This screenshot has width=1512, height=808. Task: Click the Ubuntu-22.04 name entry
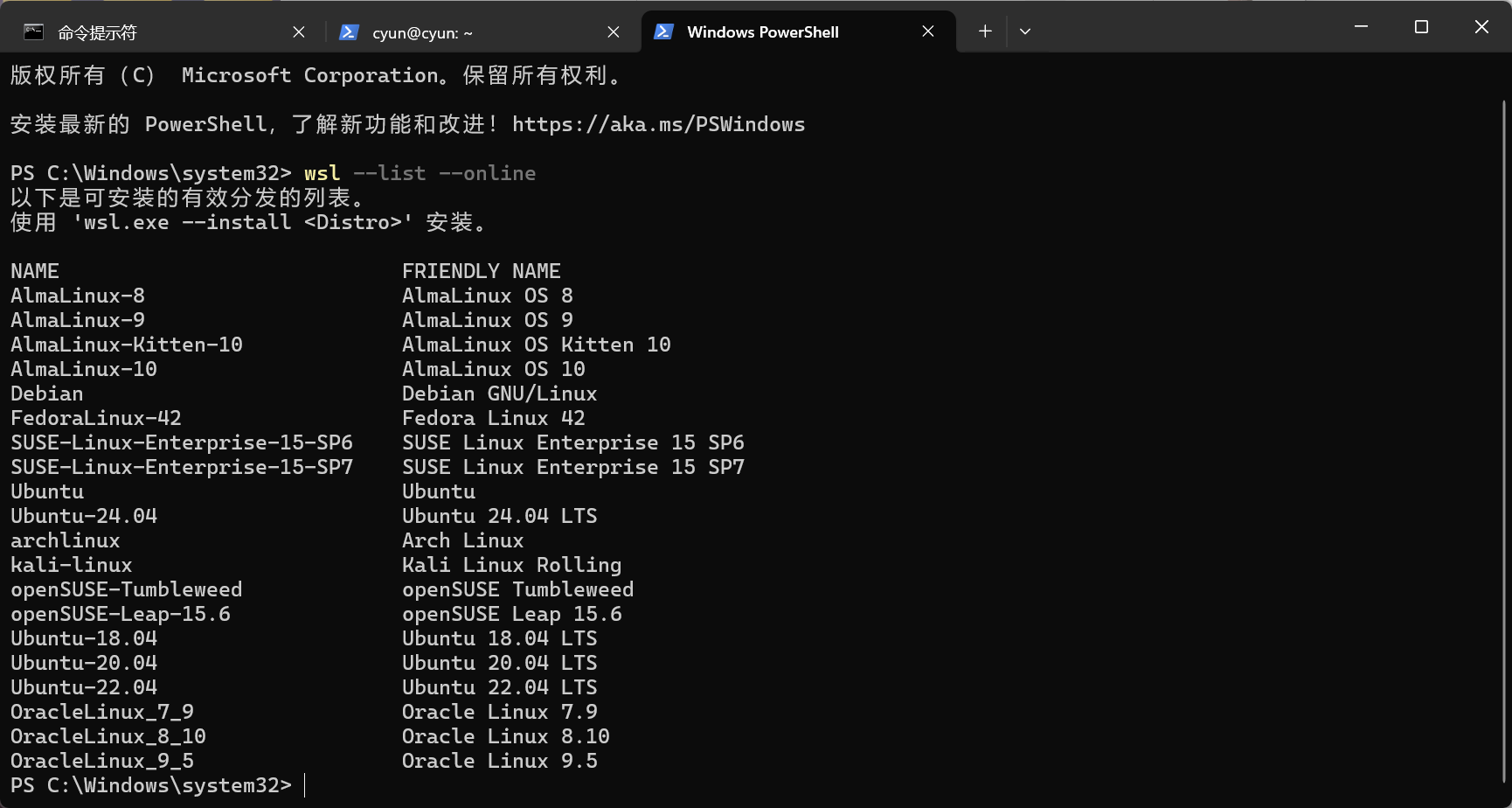[84, 687]
